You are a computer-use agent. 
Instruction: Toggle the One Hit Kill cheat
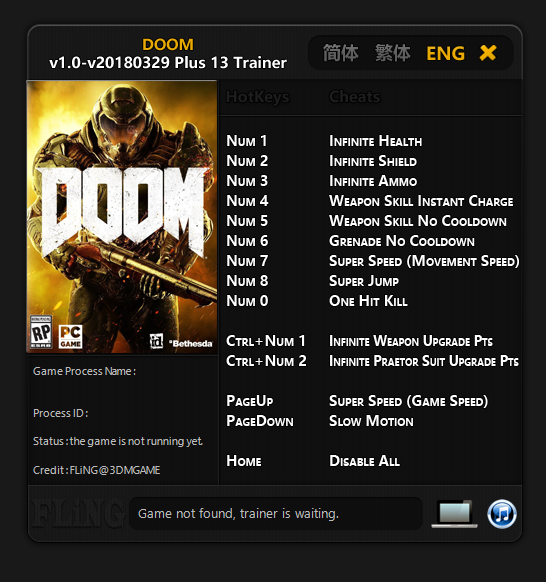[x=368, y=301]
